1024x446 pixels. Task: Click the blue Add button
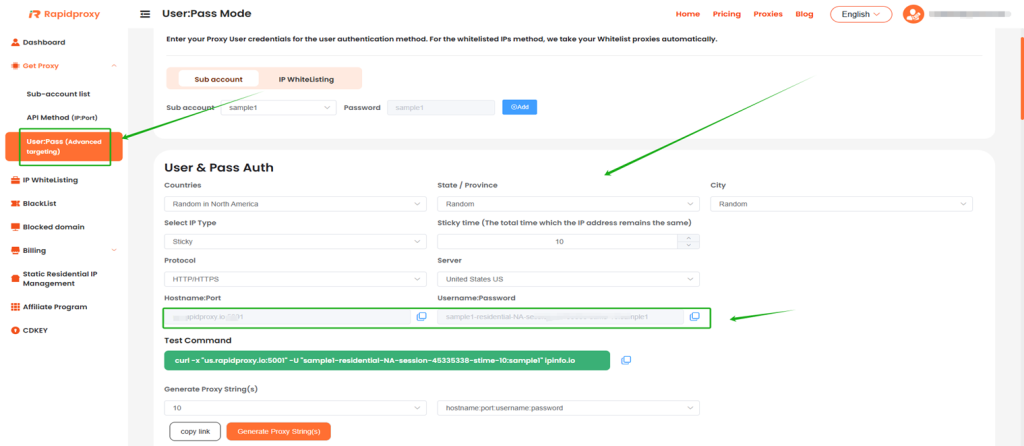[x=519, y=107]
